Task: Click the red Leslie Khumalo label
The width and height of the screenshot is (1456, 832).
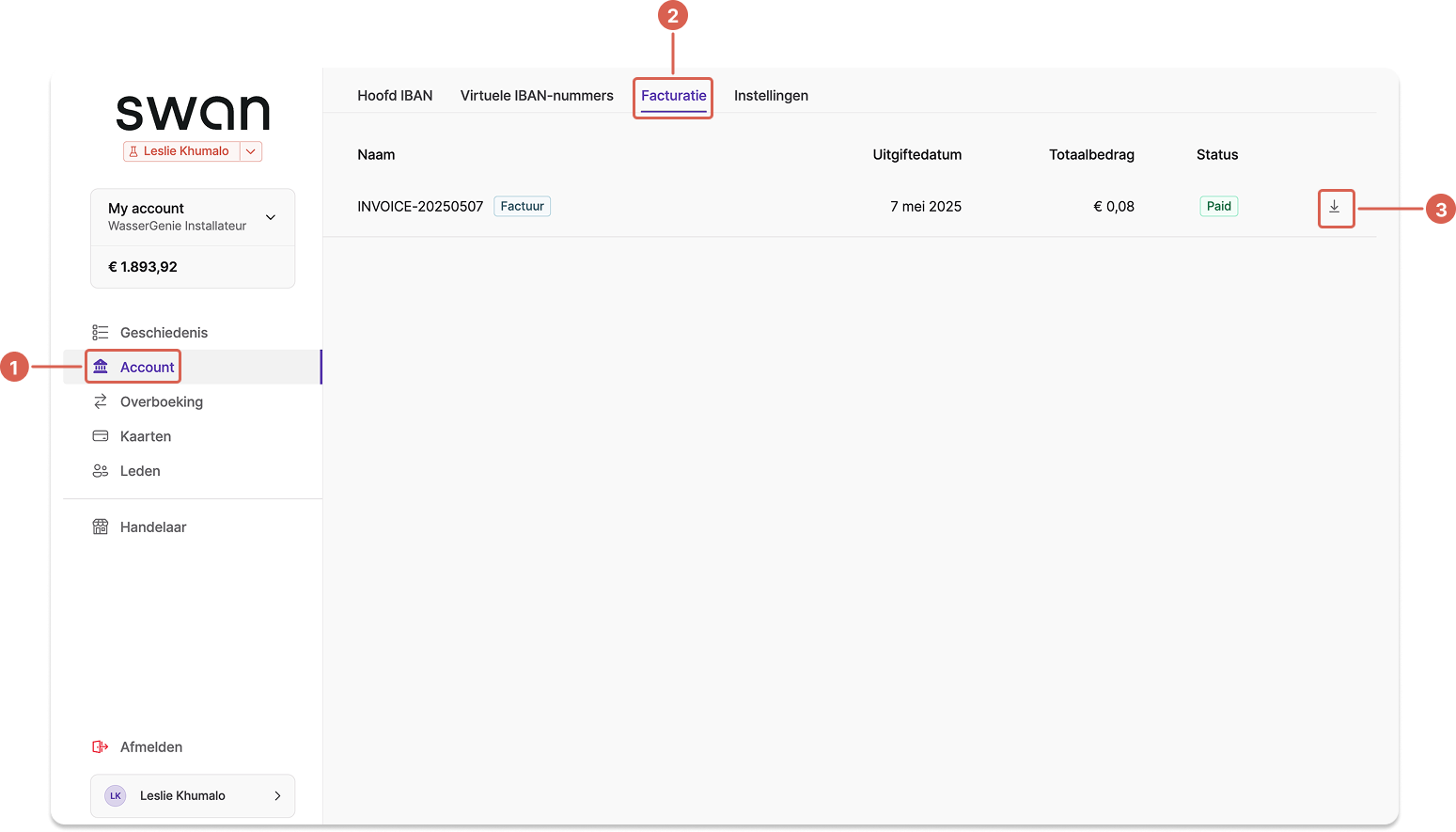Action: click(x=186, y=151)
